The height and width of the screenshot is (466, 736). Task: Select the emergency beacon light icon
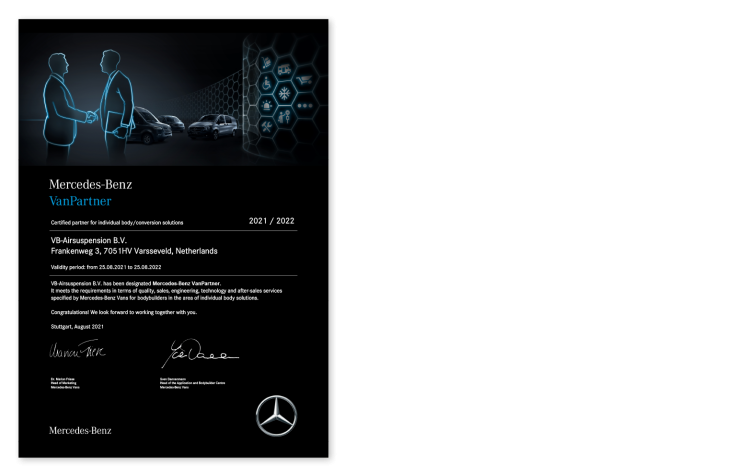pyautogui.click(x=267, y=105)
